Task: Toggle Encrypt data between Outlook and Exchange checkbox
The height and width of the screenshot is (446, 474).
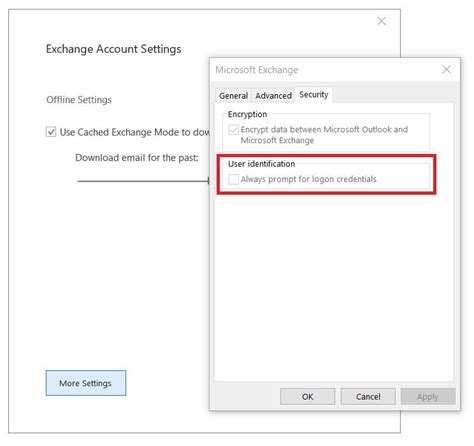Action: [233, 130]
